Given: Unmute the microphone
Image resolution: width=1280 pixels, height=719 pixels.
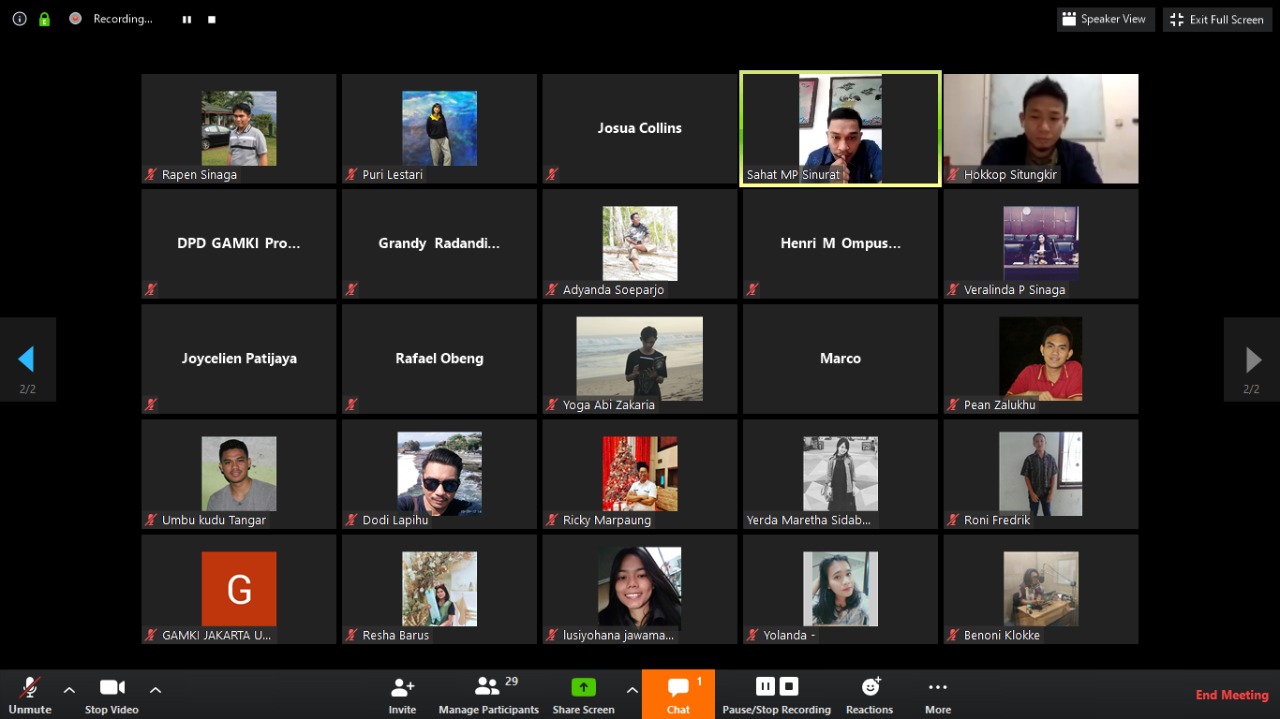Looking at the screenshot, I should point(30,695).
